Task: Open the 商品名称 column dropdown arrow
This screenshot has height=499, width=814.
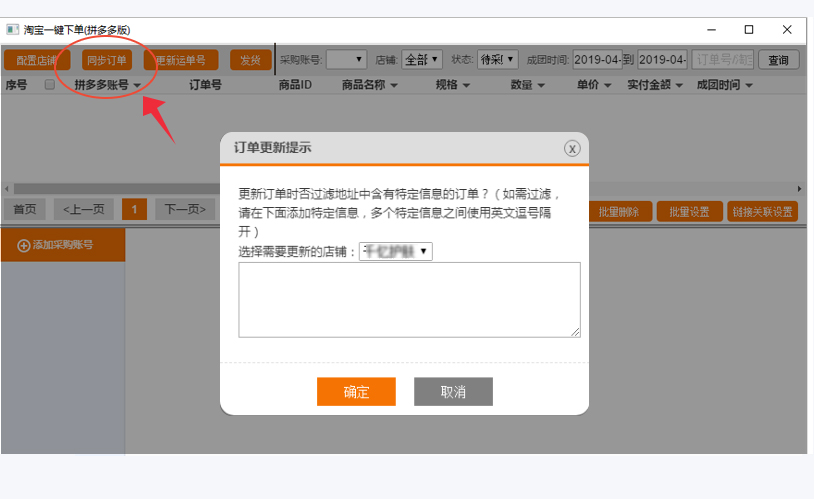Action: point(394,85)
